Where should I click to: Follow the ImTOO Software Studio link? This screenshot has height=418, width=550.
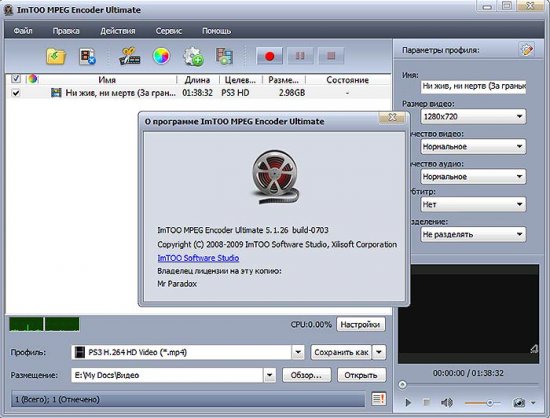[198, 258]
